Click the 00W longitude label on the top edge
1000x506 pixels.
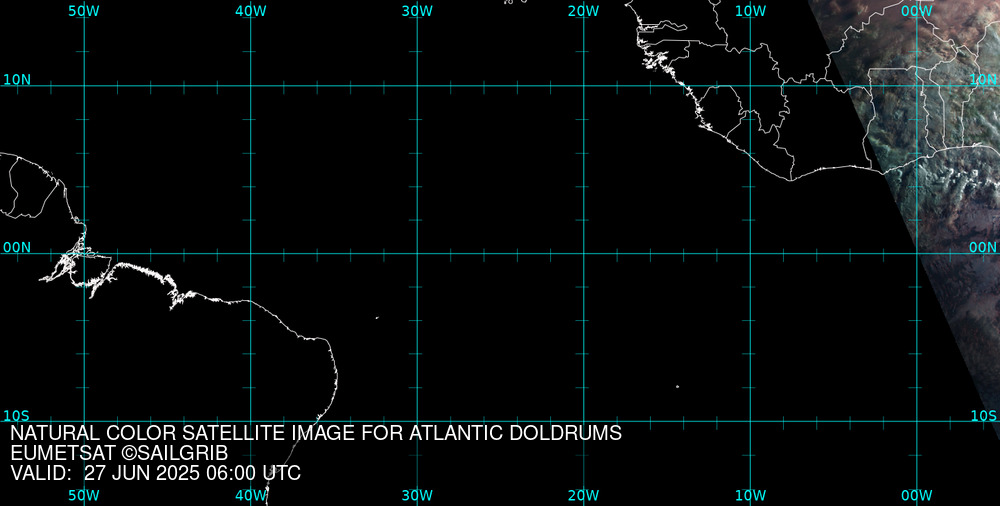(x=917, y=11)
